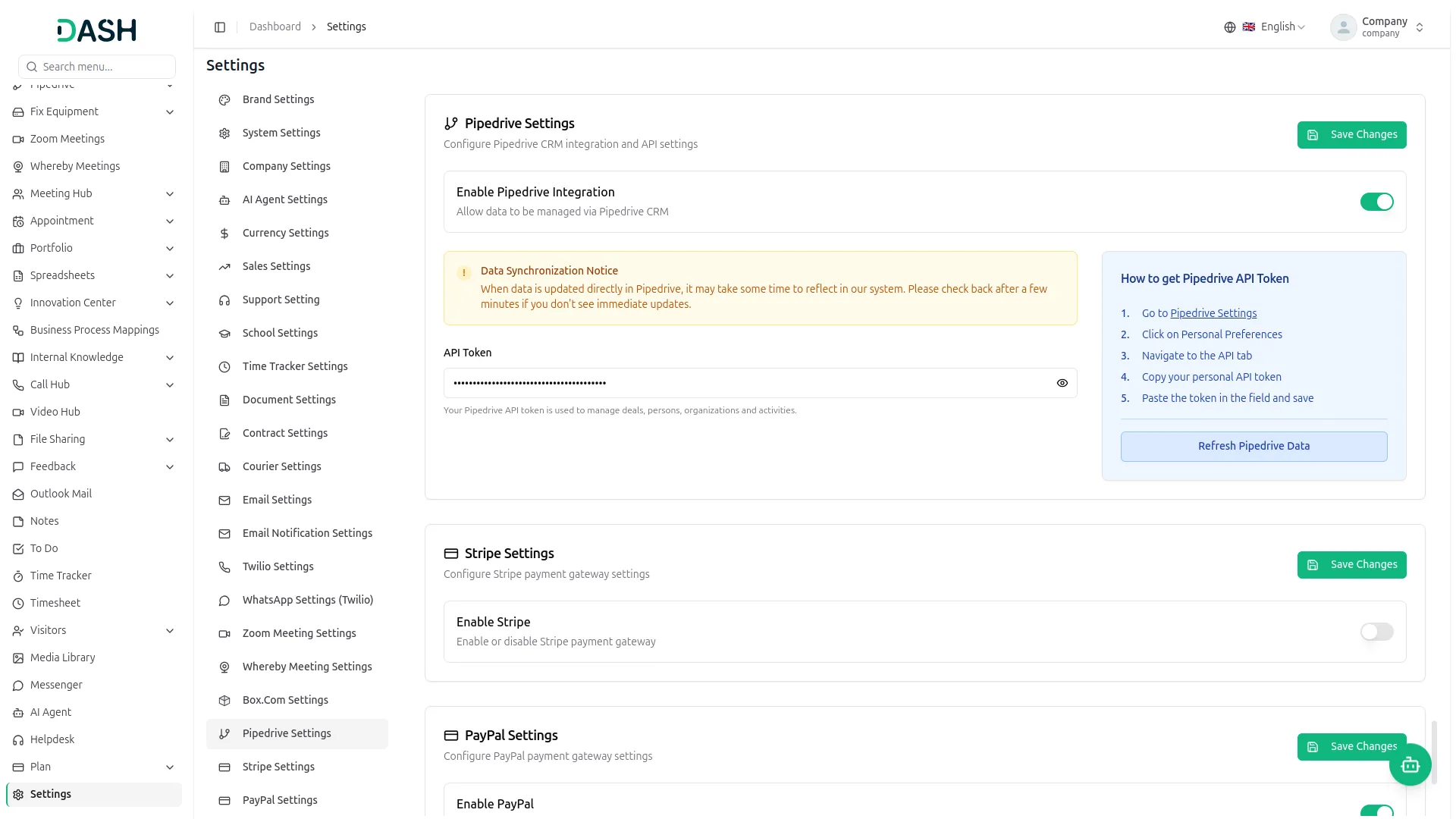Disable the Pipedrive Integration toggle
The image size is (1456, 819).
1376,202
